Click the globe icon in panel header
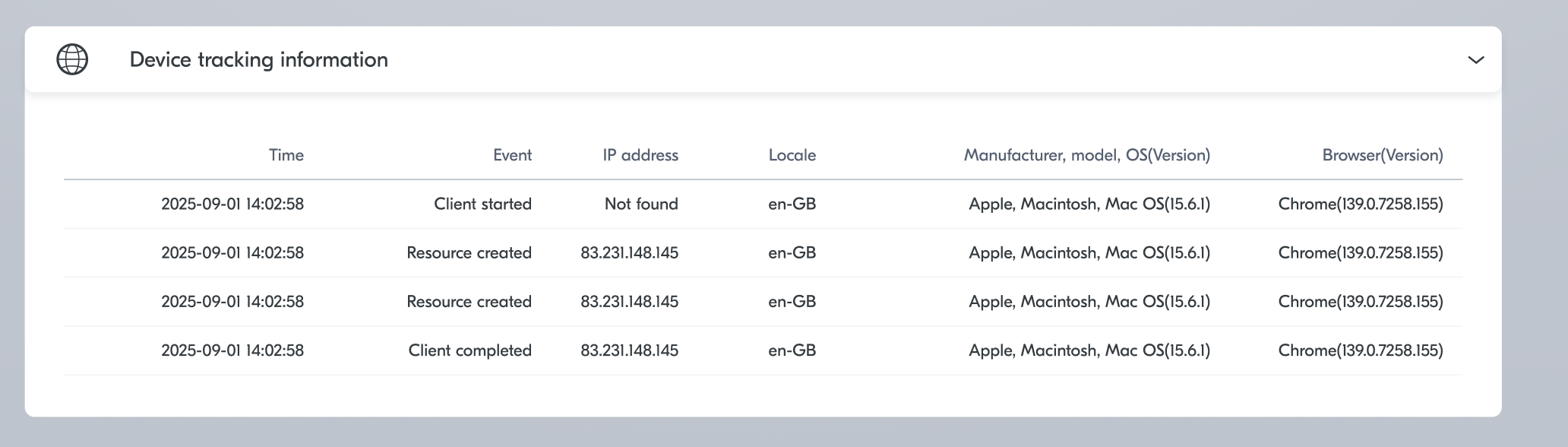 pyautogui.click(x=72, y=59)
